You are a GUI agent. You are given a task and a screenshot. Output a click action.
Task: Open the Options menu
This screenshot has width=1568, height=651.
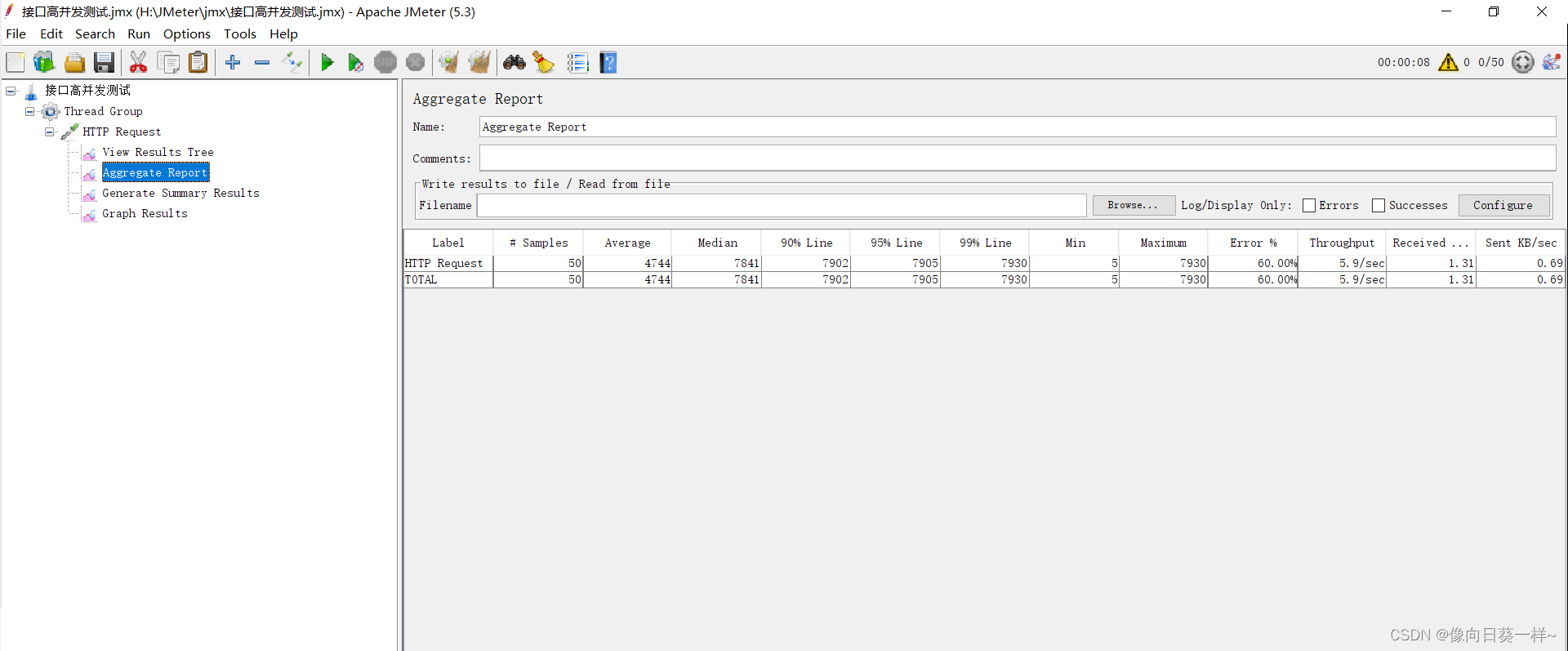pos(186,34)
